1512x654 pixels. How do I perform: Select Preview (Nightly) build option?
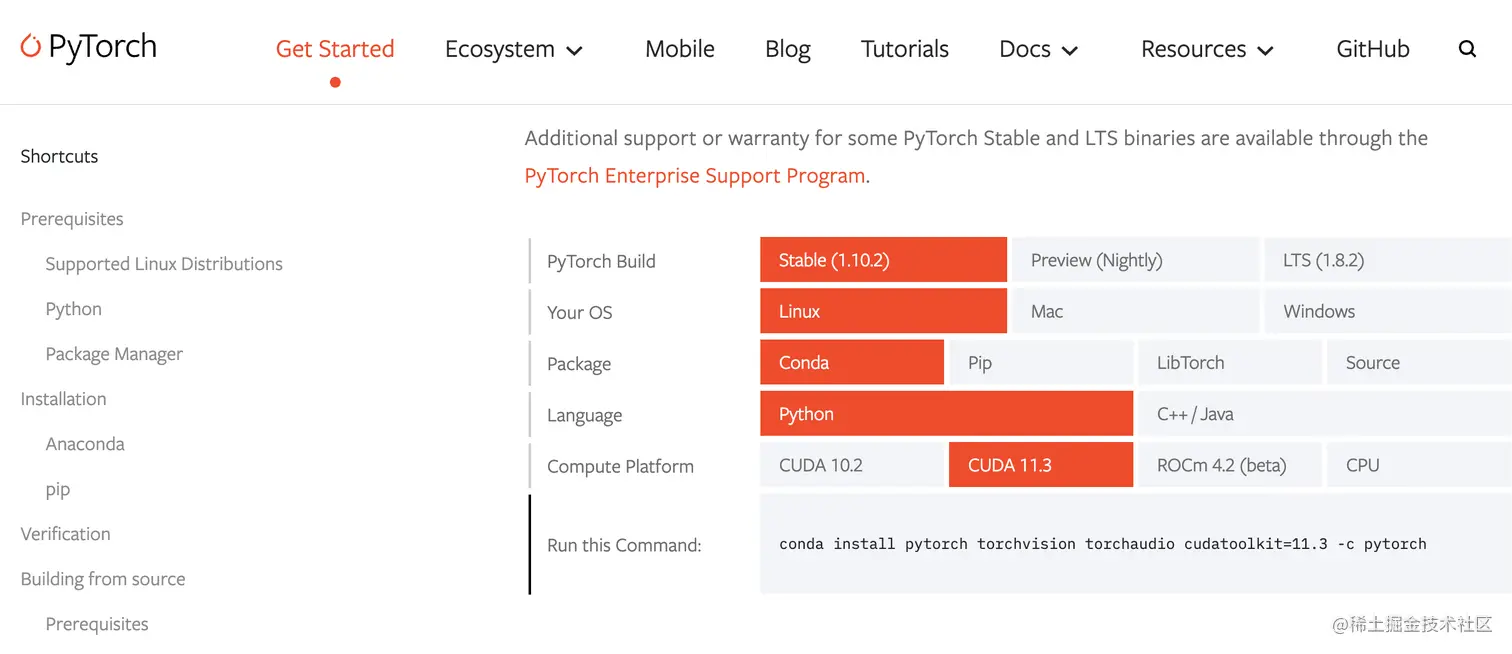(x=1135, y=260)
